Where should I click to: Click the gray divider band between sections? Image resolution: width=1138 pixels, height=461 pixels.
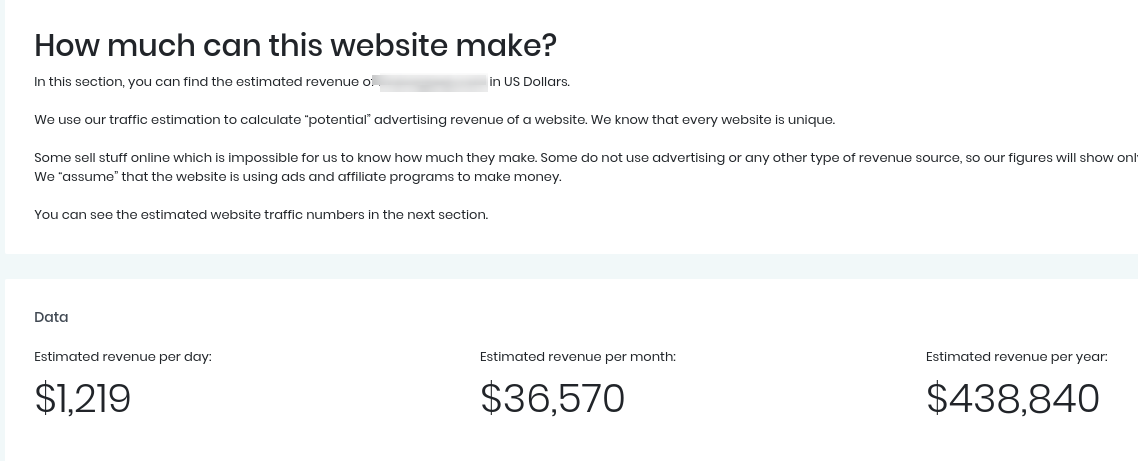pyautogui.click(x=571, y=266)
